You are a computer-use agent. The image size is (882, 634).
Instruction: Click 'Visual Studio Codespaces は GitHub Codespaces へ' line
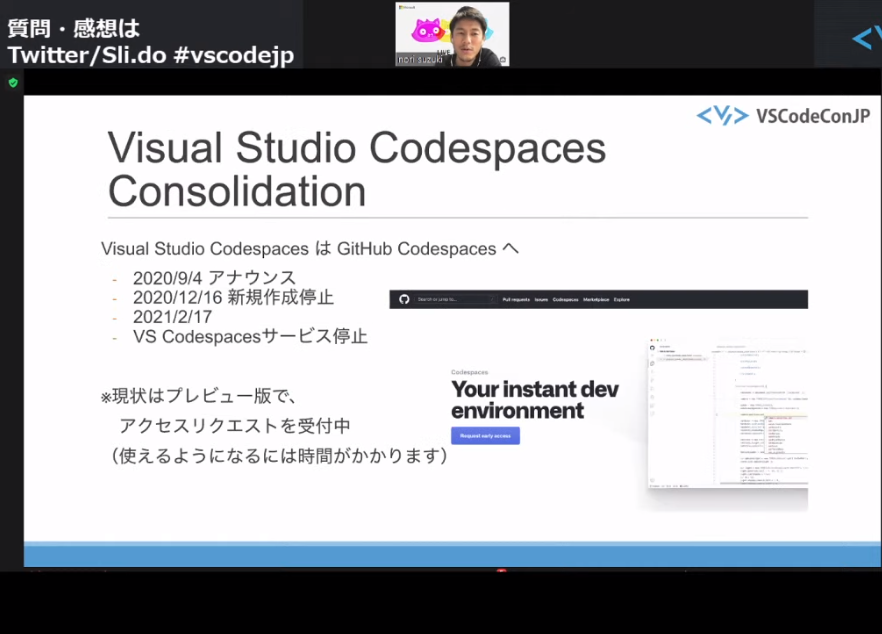click(310, 249)
